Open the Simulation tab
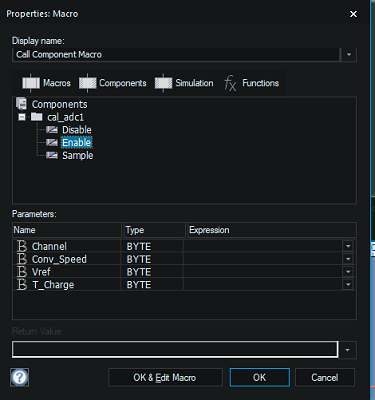Image resolution: width=375 pixels, height=400 pixels. pos(184,83)
